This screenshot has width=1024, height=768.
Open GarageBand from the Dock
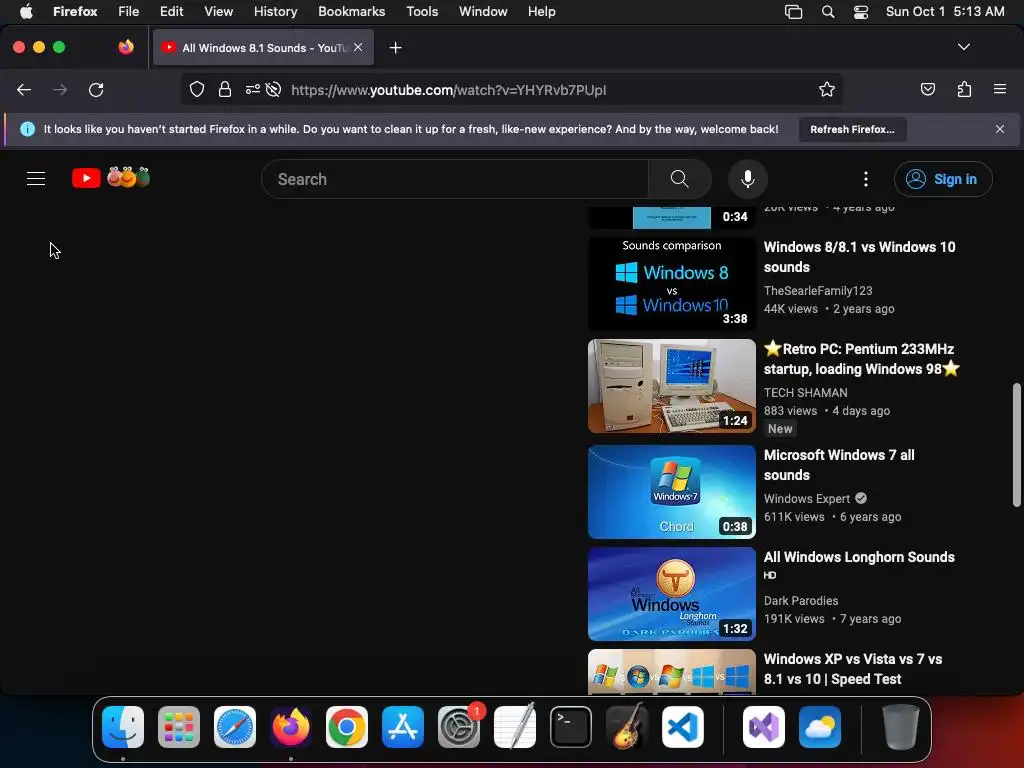[627, 727]
